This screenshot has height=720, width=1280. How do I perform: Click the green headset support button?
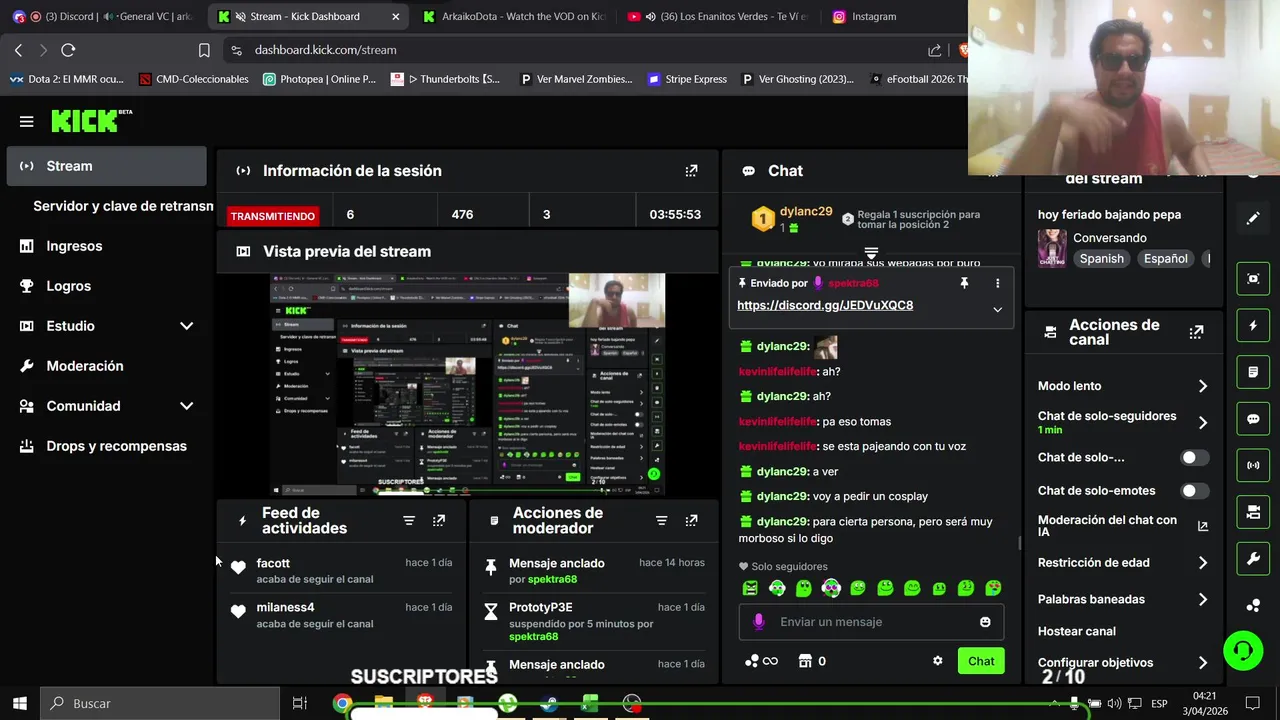(1243, 652)
